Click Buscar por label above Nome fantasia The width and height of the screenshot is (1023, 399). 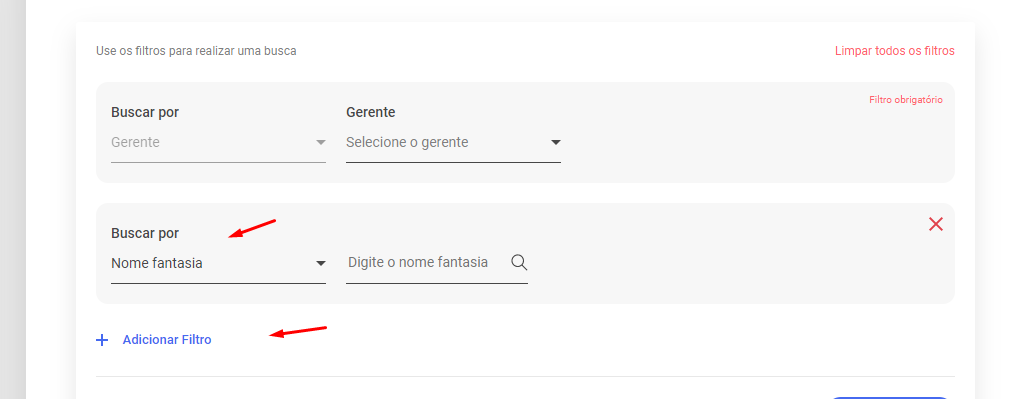[x=145, y=233]
